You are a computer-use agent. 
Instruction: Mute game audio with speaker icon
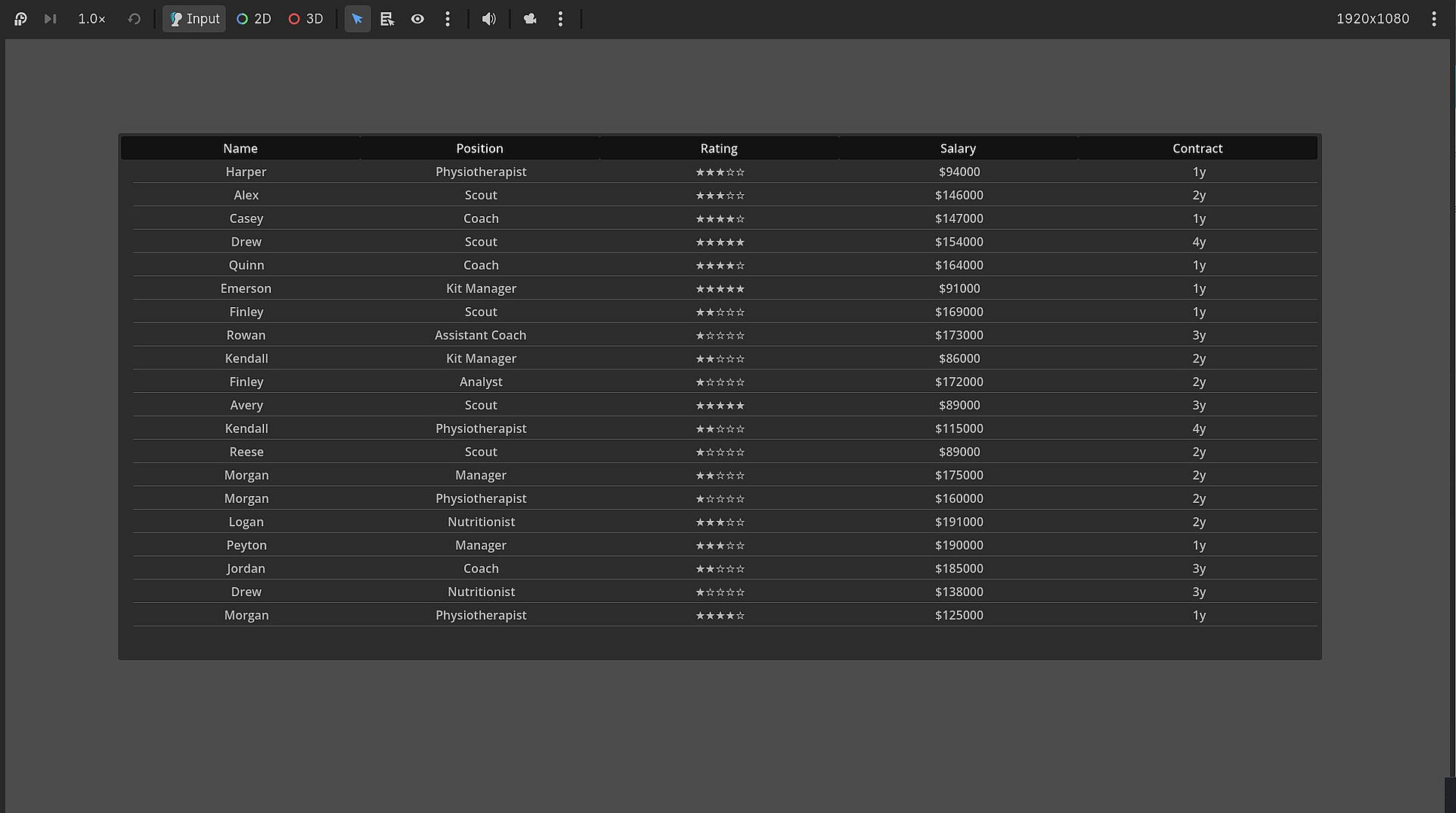(489, 19)
